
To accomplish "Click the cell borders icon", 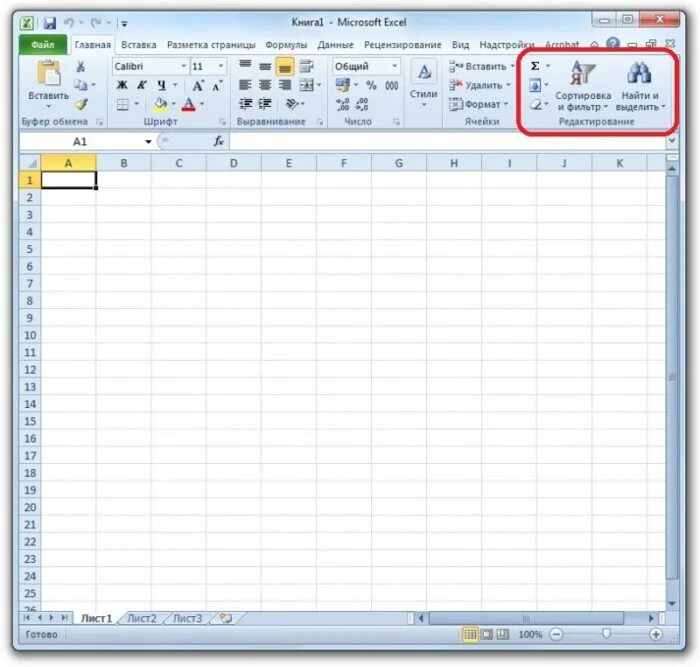I will (x=122, y=104).
